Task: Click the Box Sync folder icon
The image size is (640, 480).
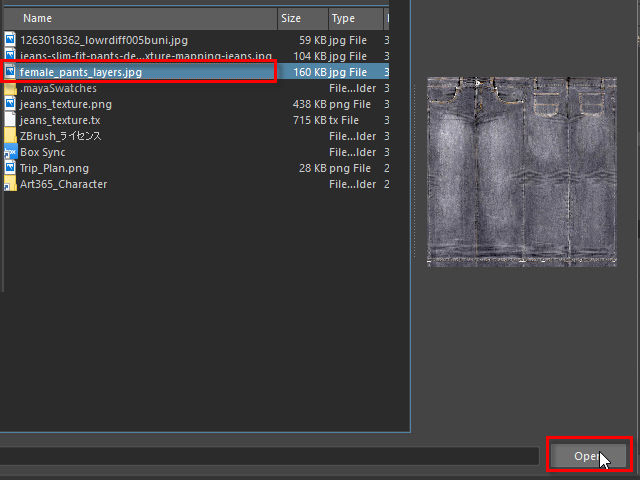Action: point(10,152)
